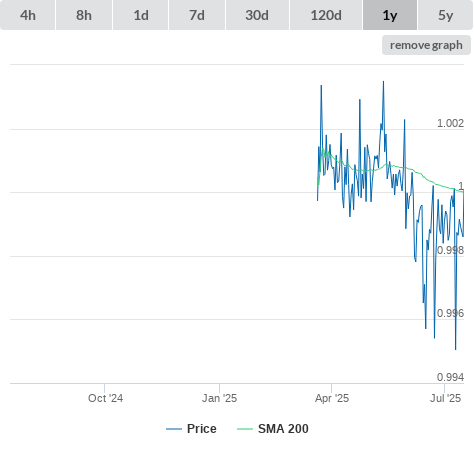
Task: Click the Jan '25 axis marker
Action: pos(219,398)
